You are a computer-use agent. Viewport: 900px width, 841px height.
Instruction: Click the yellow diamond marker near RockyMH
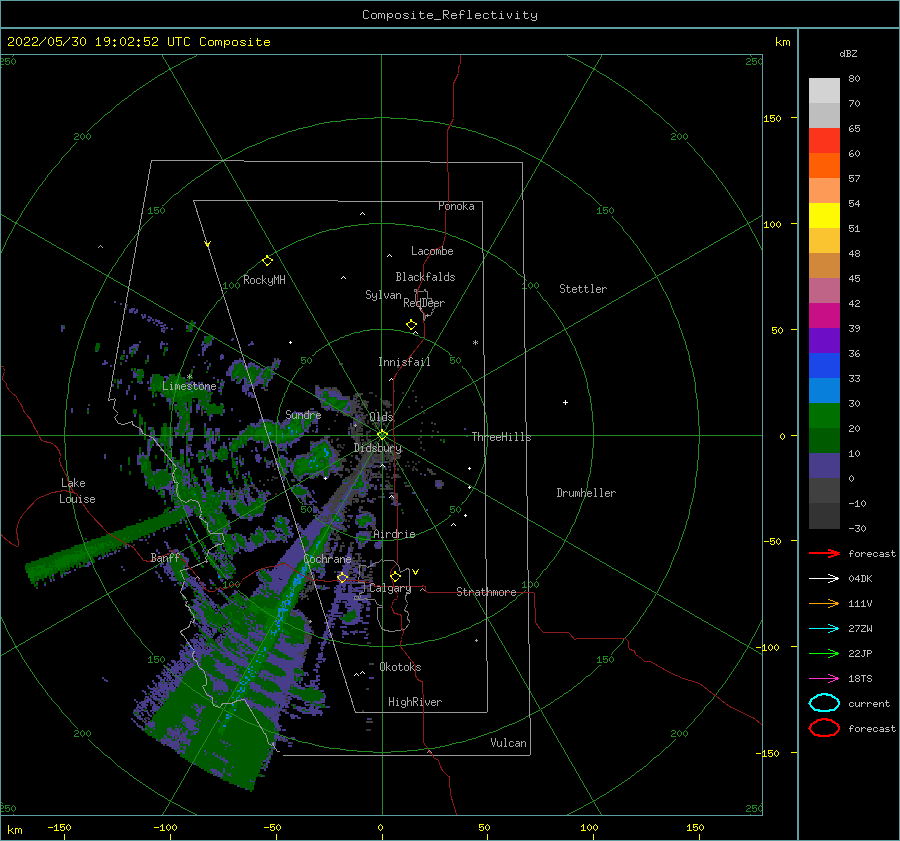(267, 261)
